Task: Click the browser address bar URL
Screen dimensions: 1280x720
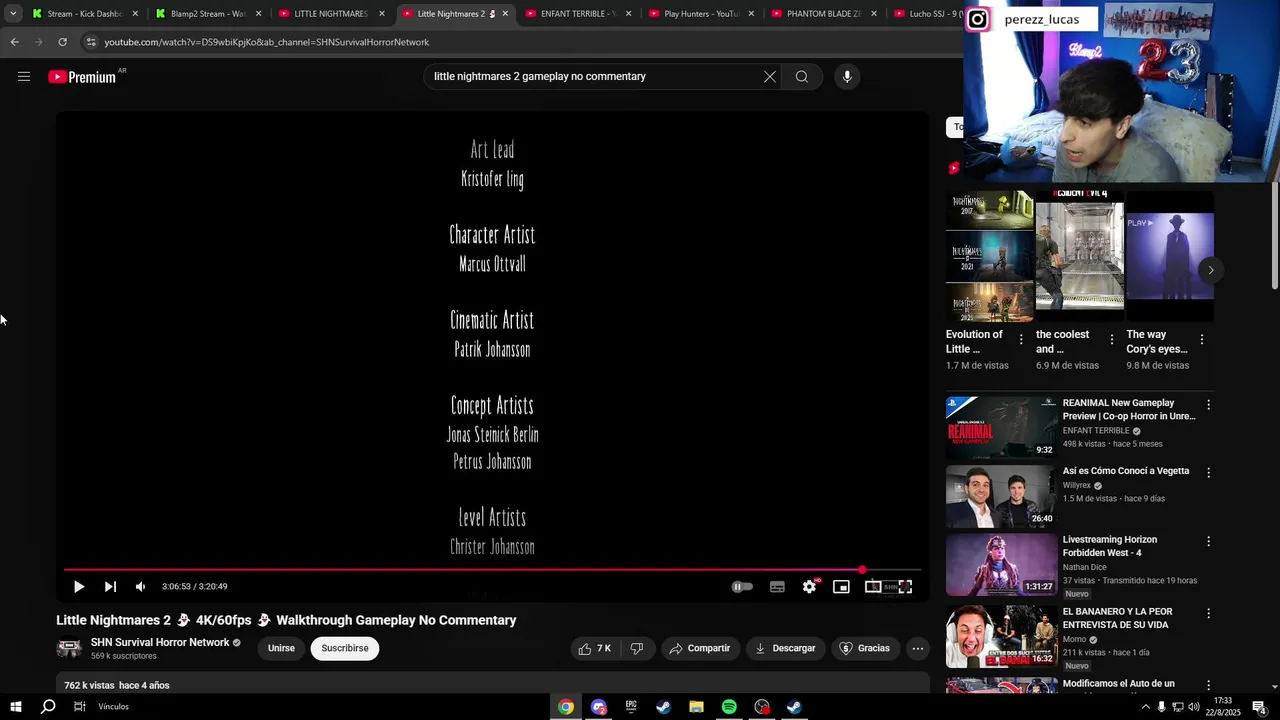Action: (267, 42)
